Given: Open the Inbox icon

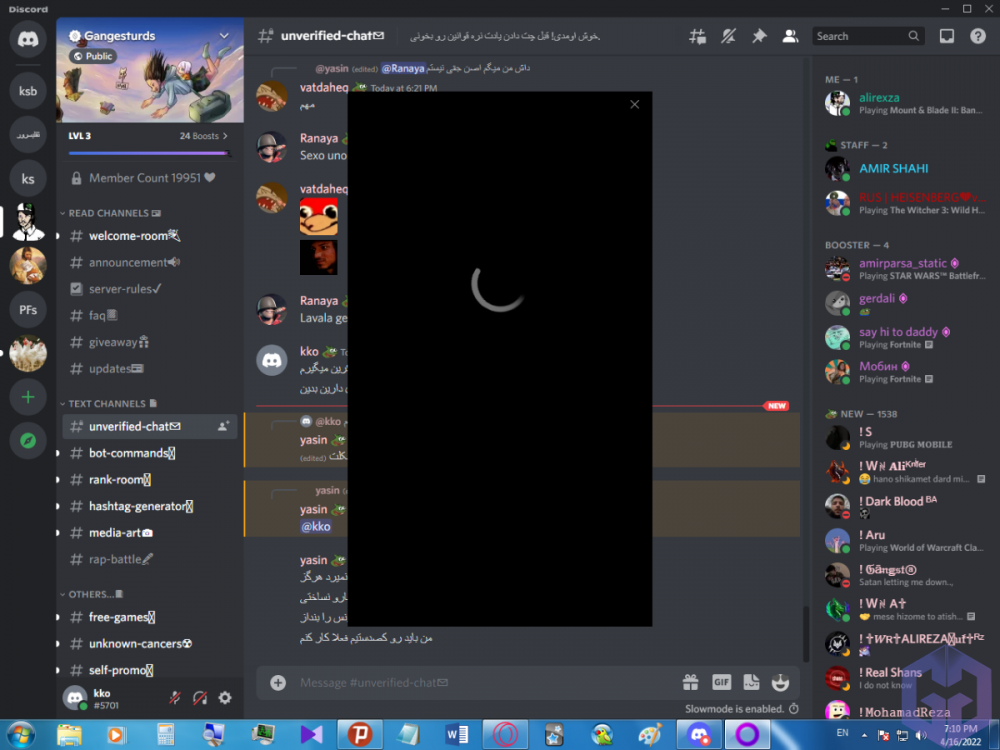Looking at the screenshot, I should 947,36.
